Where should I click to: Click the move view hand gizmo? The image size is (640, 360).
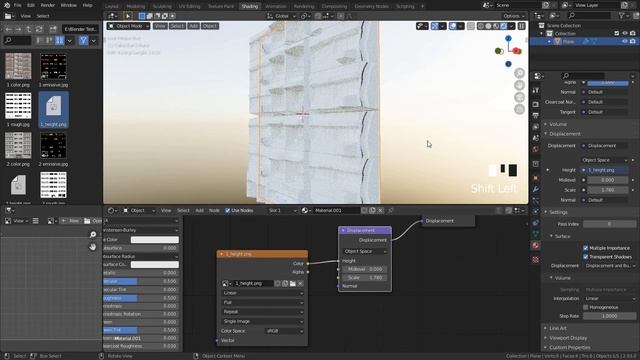pyautogui.click(x=519, y=85)
